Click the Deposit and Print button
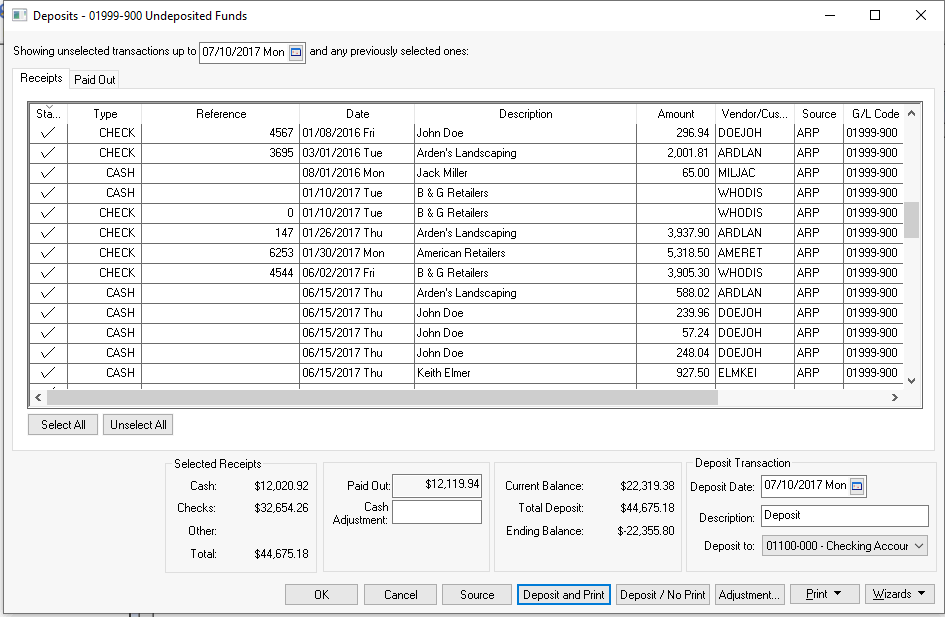The height and width of the screenshot is (617, 945). pos(564,594)
